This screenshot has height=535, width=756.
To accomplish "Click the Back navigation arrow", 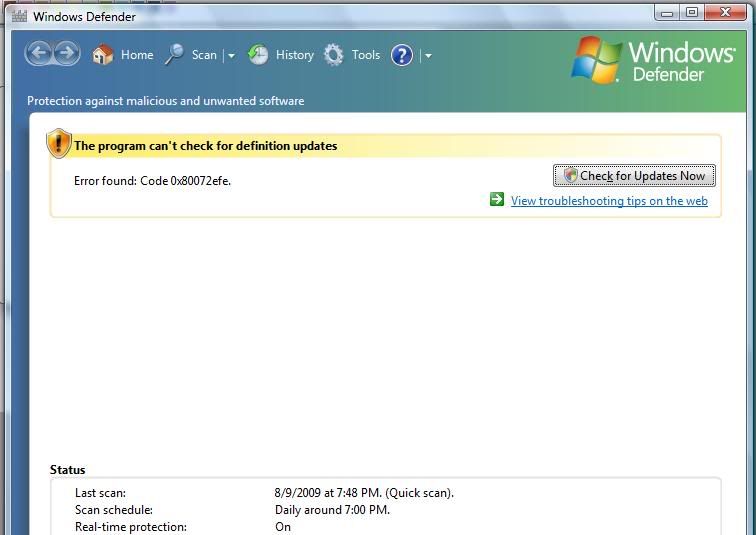I will pos(40,54).
